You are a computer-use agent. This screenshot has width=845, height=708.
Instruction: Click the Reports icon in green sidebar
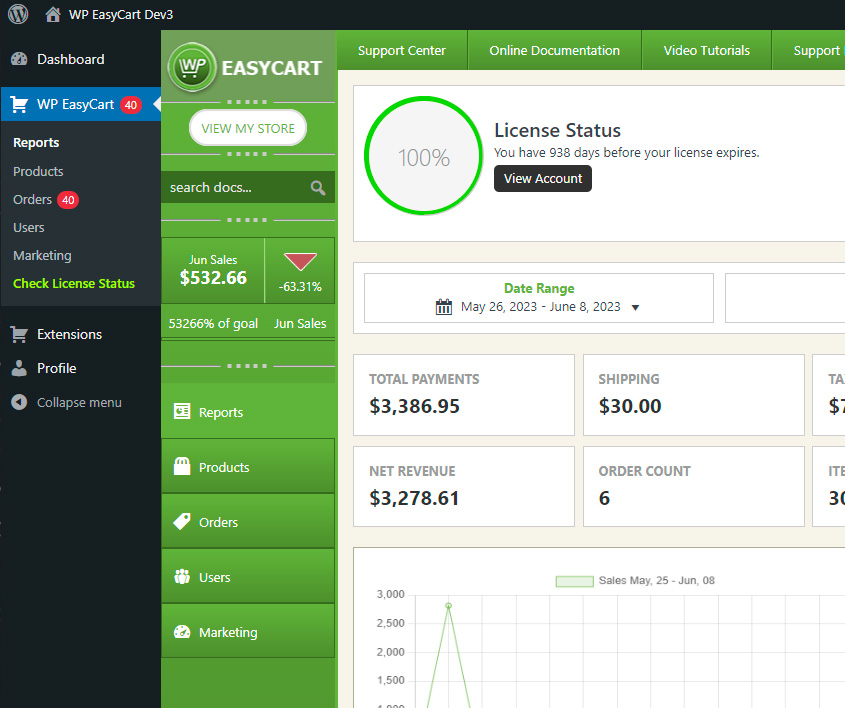pos(182,412)
